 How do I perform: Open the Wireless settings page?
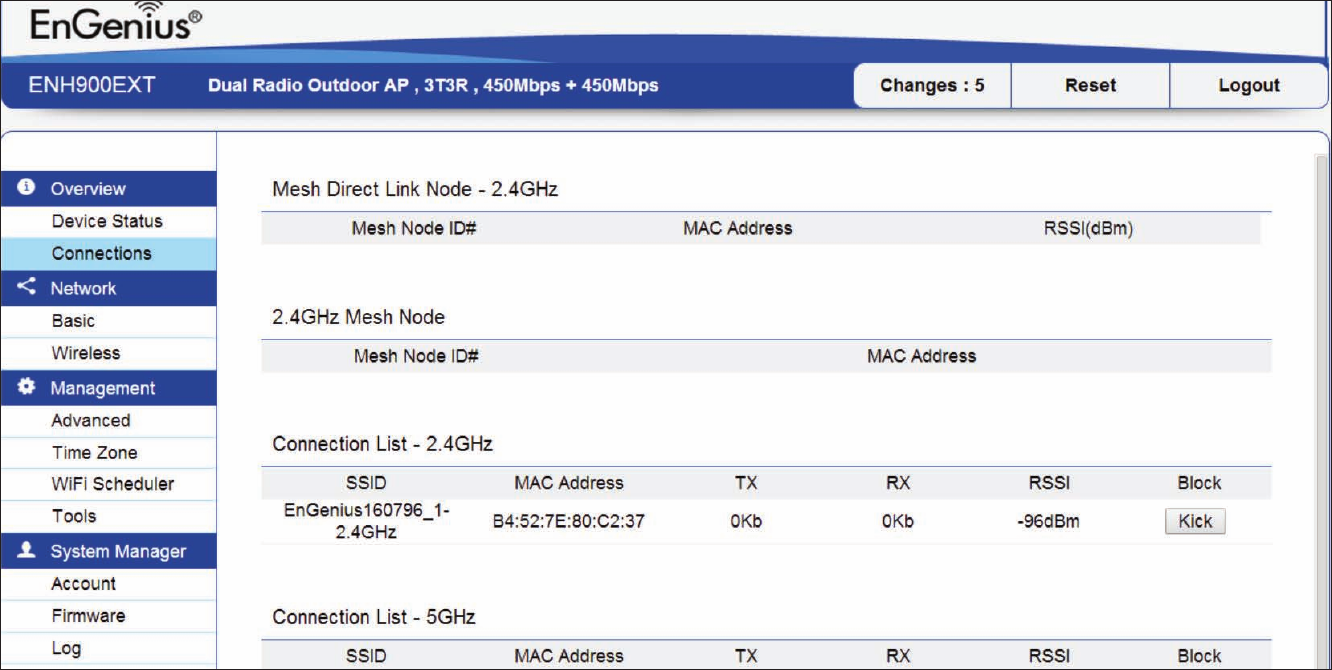click(86, 353)
